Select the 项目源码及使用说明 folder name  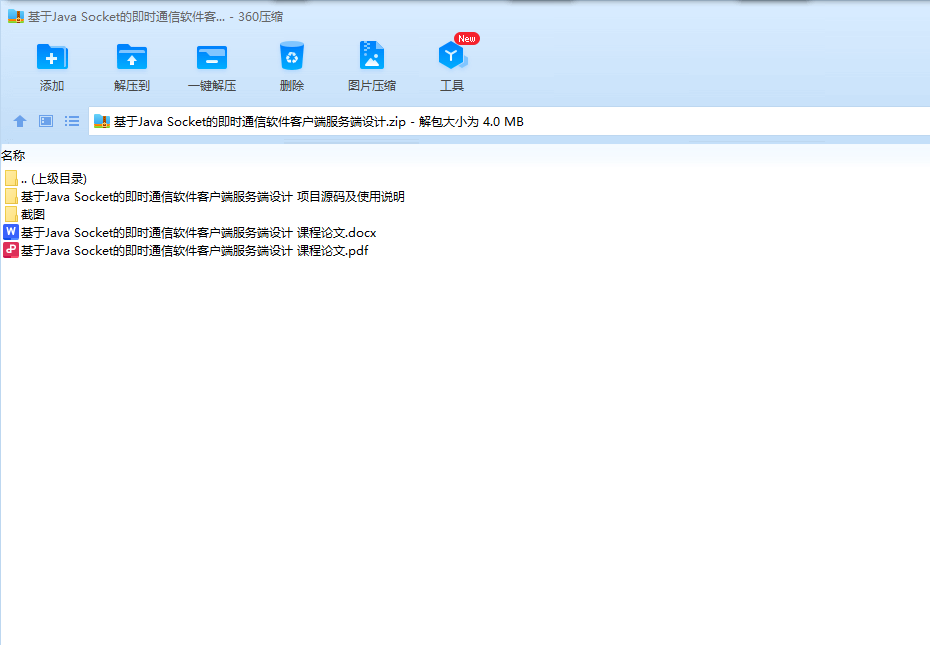(212, 196)
